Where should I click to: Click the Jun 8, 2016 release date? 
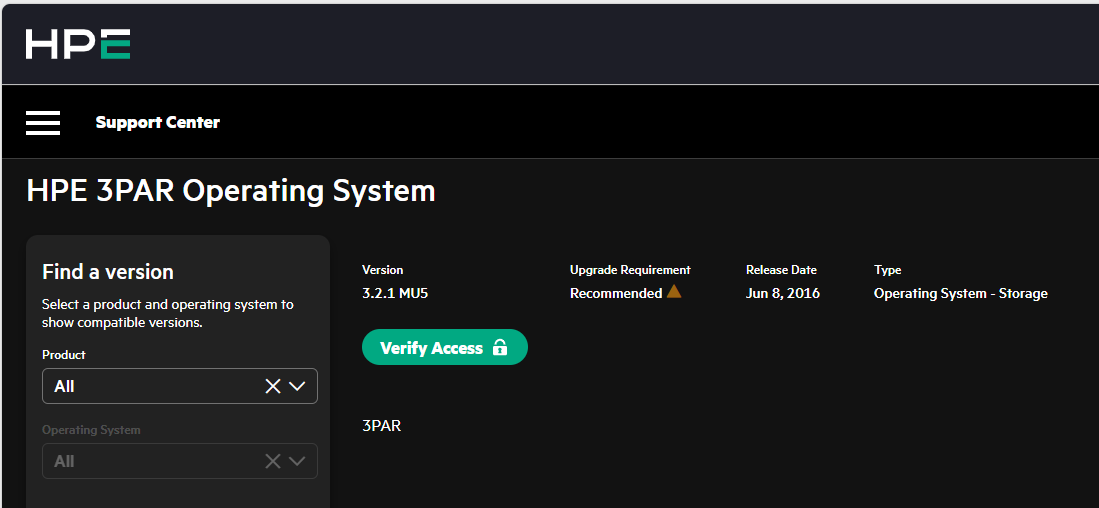783,293
